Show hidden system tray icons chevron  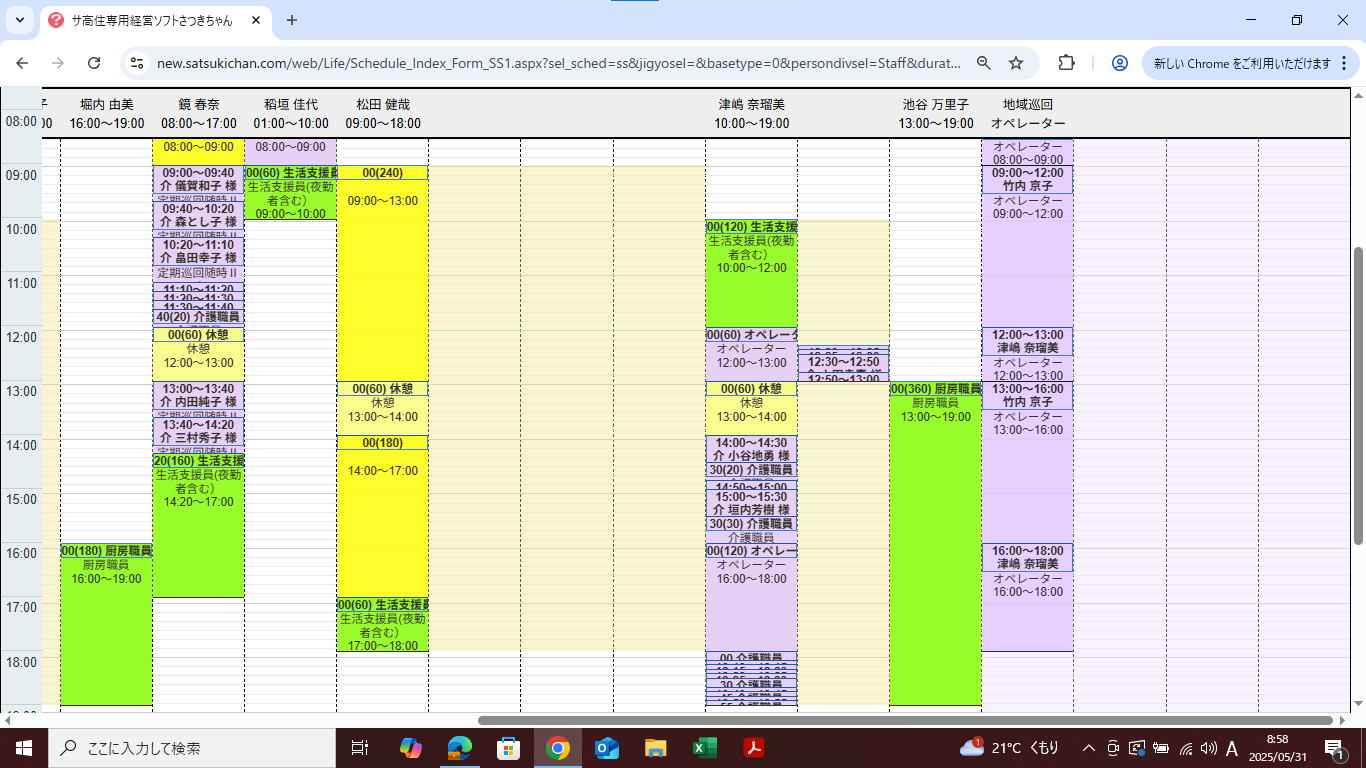(x=1089, y=748)
